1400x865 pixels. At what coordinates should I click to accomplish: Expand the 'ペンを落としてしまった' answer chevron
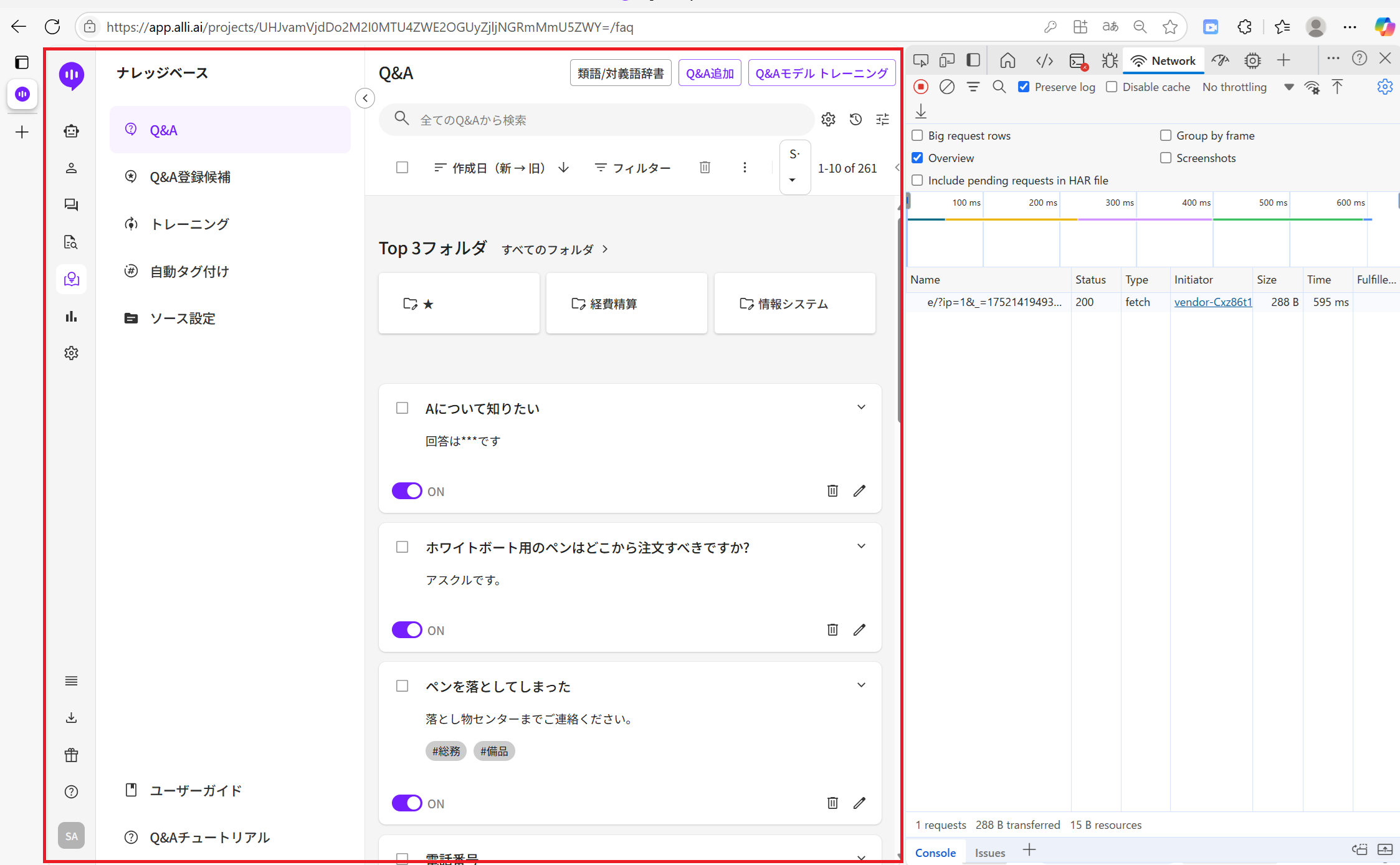click(861, 686)
